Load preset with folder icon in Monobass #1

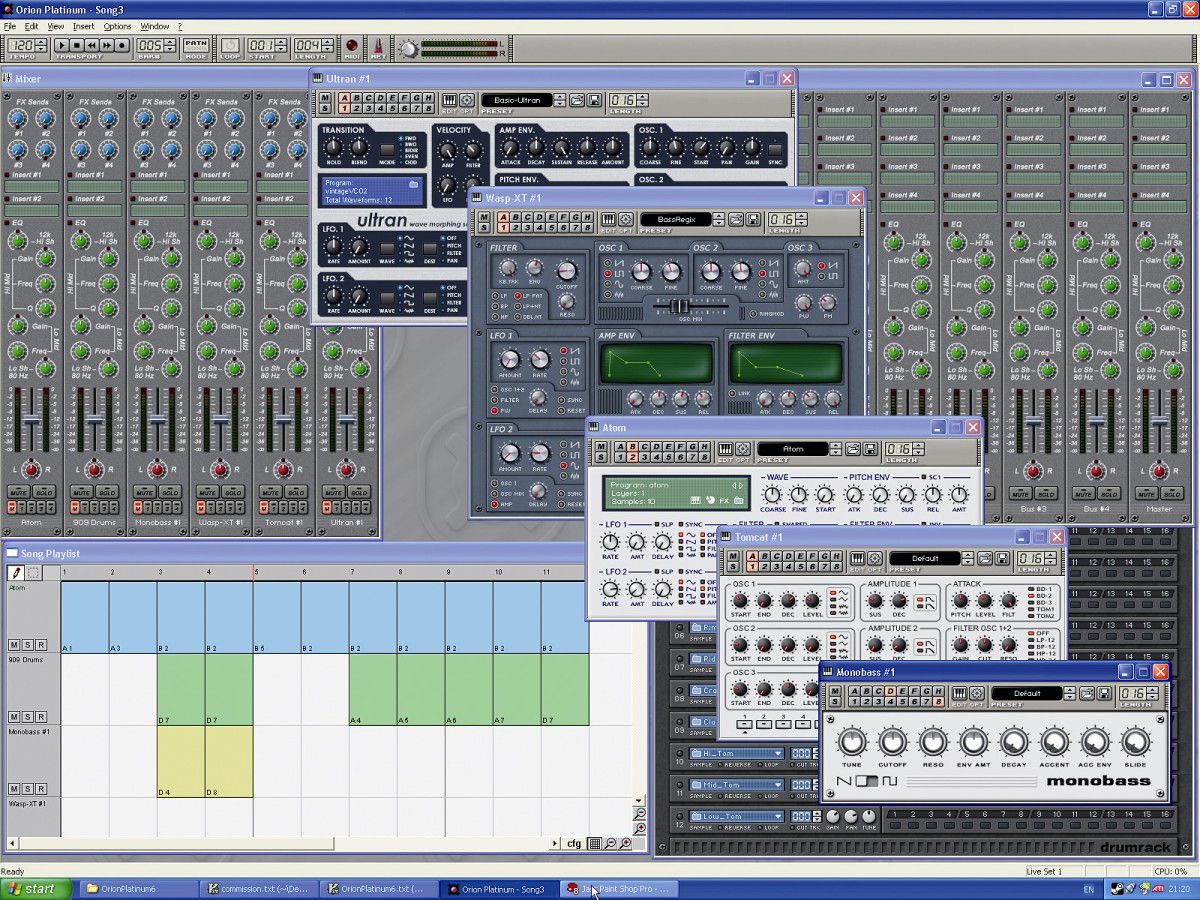tap(1087, 693)
